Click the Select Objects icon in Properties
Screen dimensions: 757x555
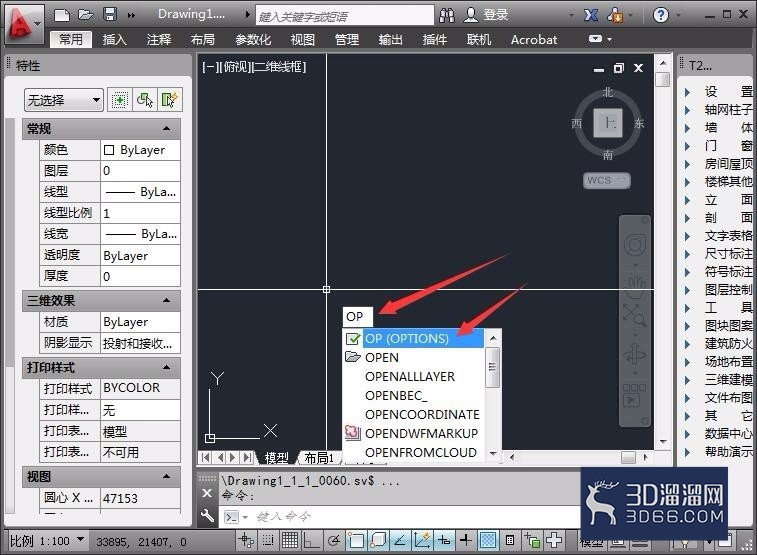[144, 100]
